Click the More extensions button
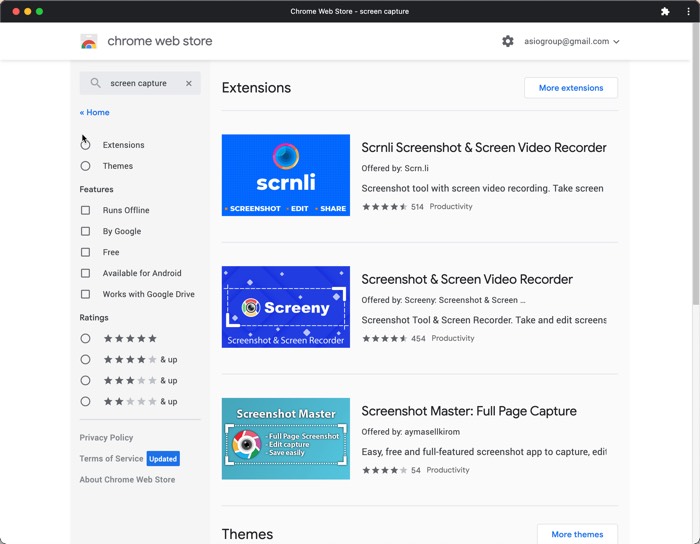The width and height of the screenshot is (700, 544). (x=571, y=88)
